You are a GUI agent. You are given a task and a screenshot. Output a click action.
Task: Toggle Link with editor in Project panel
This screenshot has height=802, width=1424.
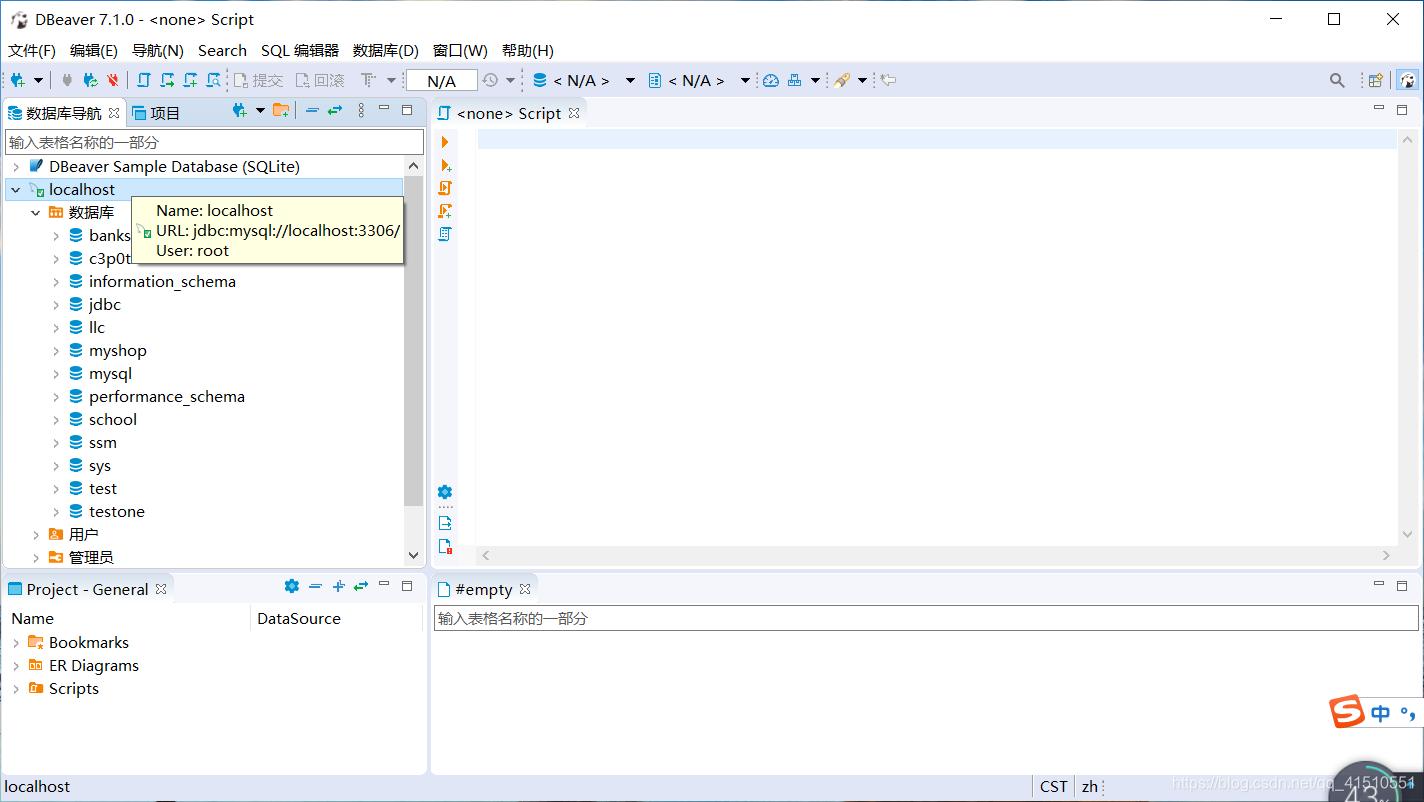361,586
